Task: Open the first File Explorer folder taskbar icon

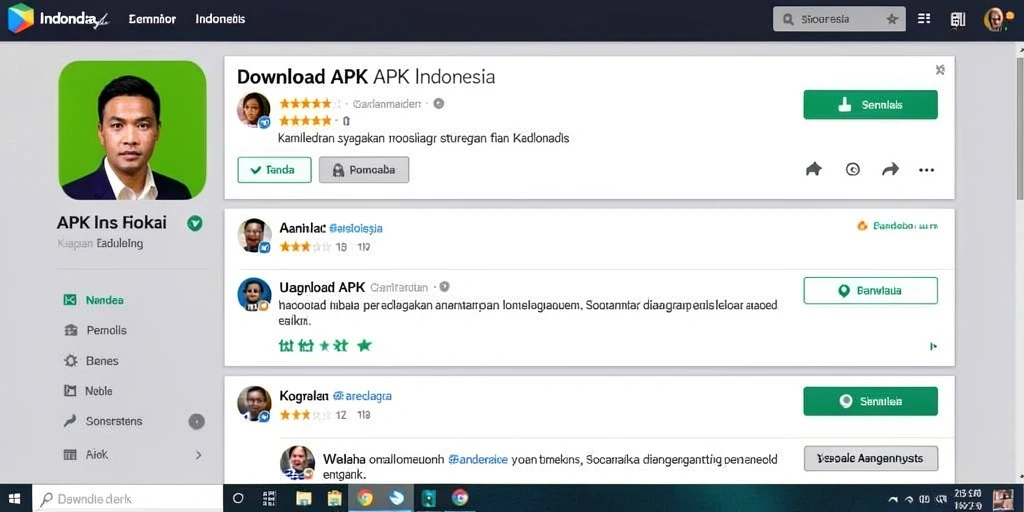Action: click(x=304, y=498)
